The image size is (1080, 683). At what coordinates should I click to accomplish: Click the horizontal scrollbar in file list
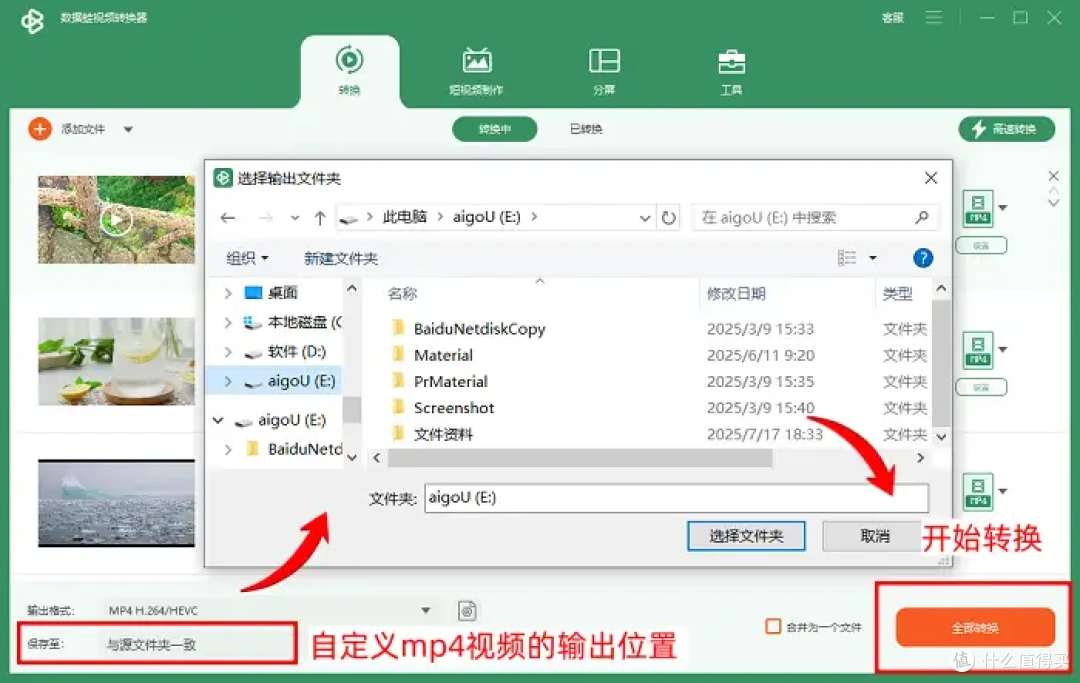[x=580, y=458]
